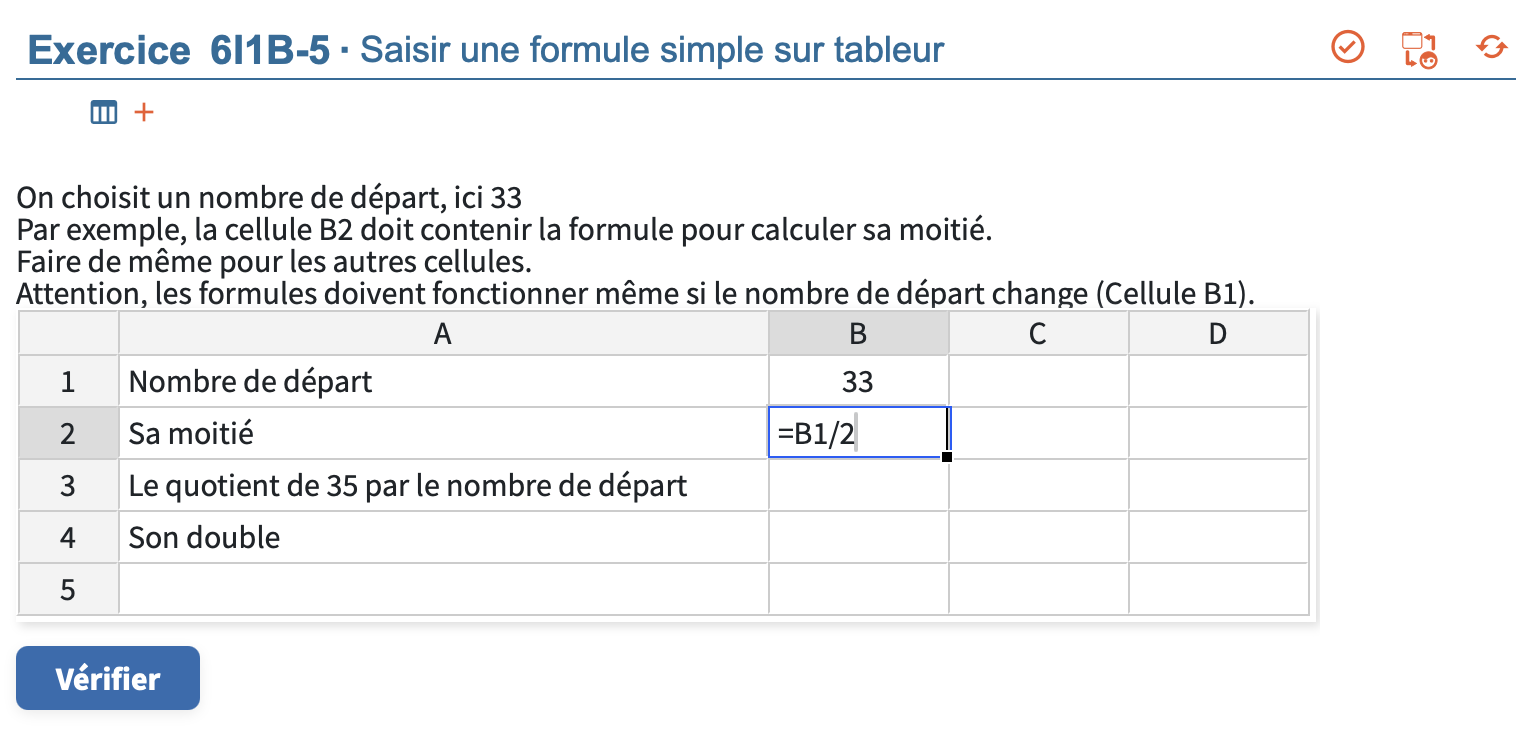The width and height of the screenshot is (1516, 736).
Task: Click the black fill handle on cell B2
Action: (x=947, y=457)
